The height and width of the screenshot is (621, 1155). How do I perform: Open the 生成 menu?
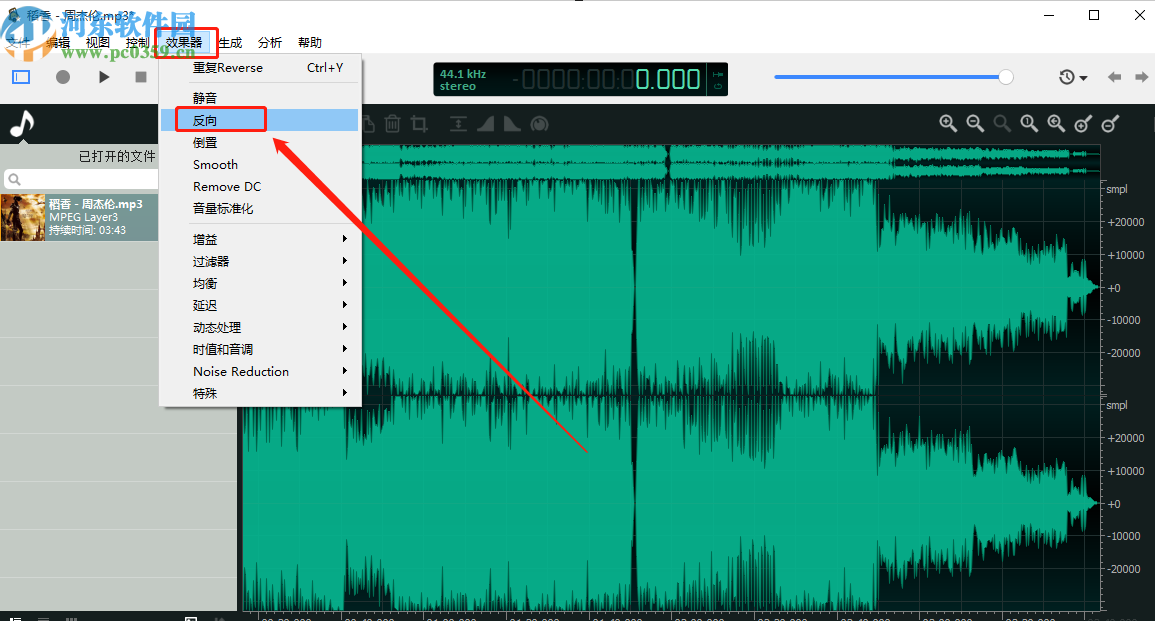[231, 43]
